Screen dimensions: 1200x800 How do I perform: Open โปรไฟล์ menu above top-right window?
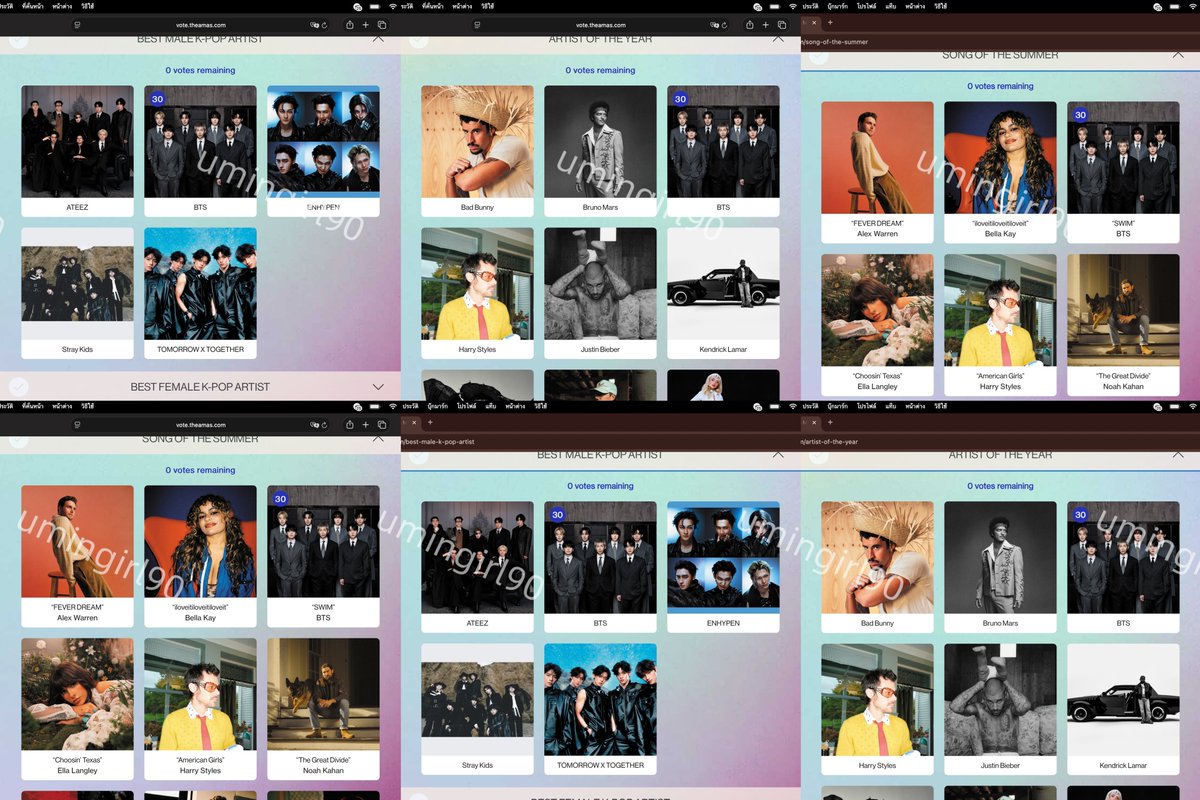click(866, 6)
